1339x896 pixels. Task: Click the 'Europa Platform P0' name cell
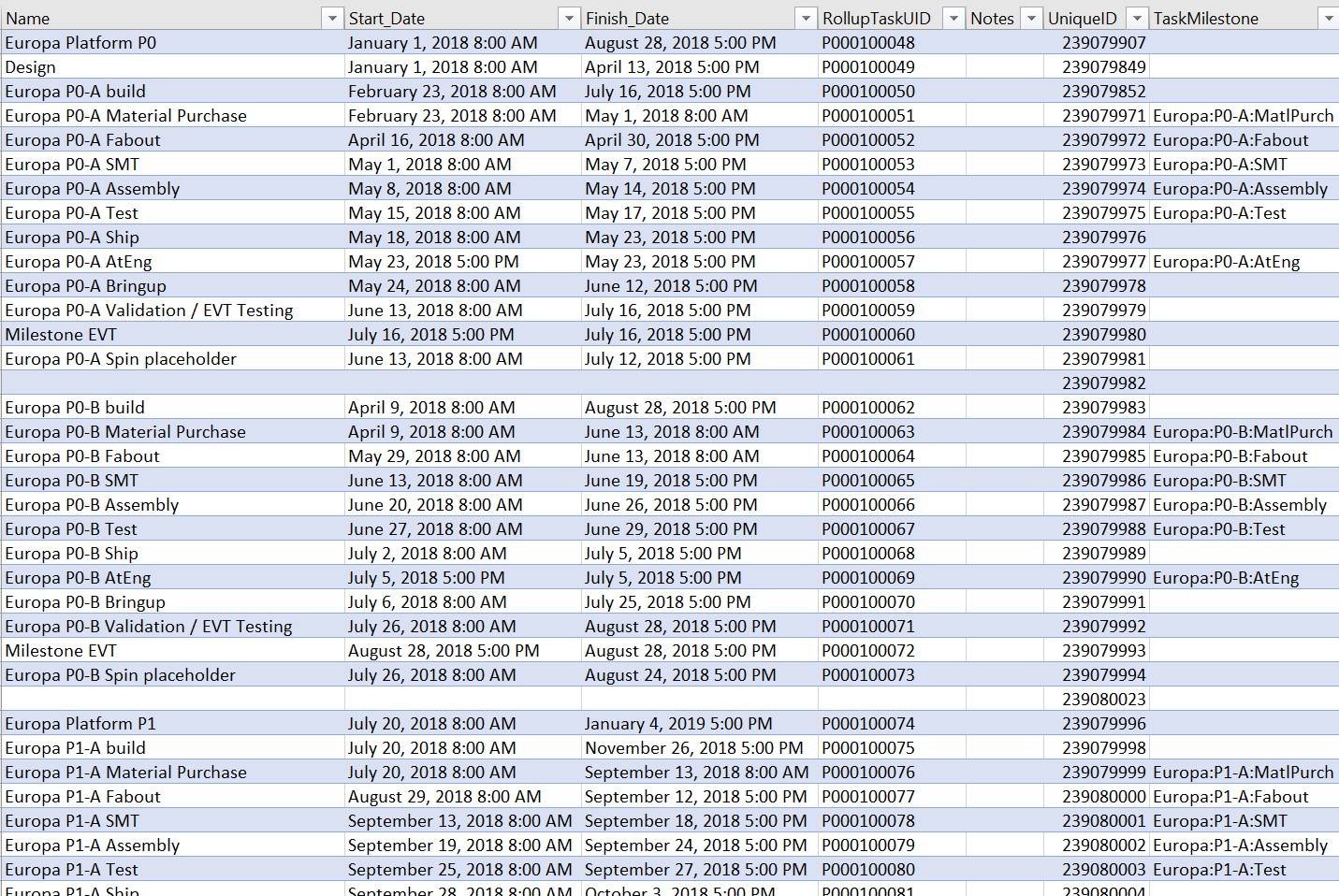tap(173, 42)
